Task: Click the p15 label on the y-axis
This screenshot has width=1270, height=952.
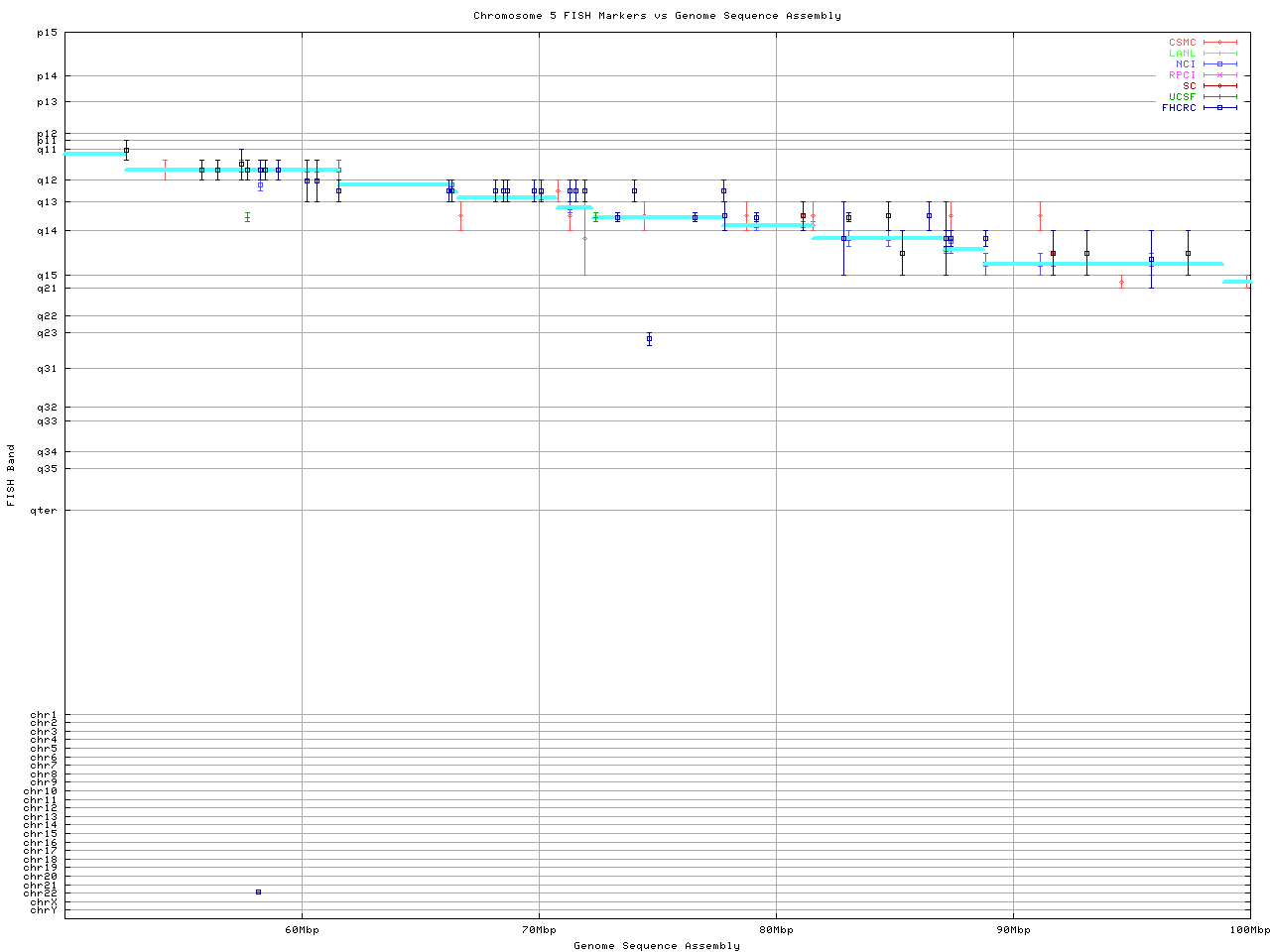Action: click(x=48, y=33)
